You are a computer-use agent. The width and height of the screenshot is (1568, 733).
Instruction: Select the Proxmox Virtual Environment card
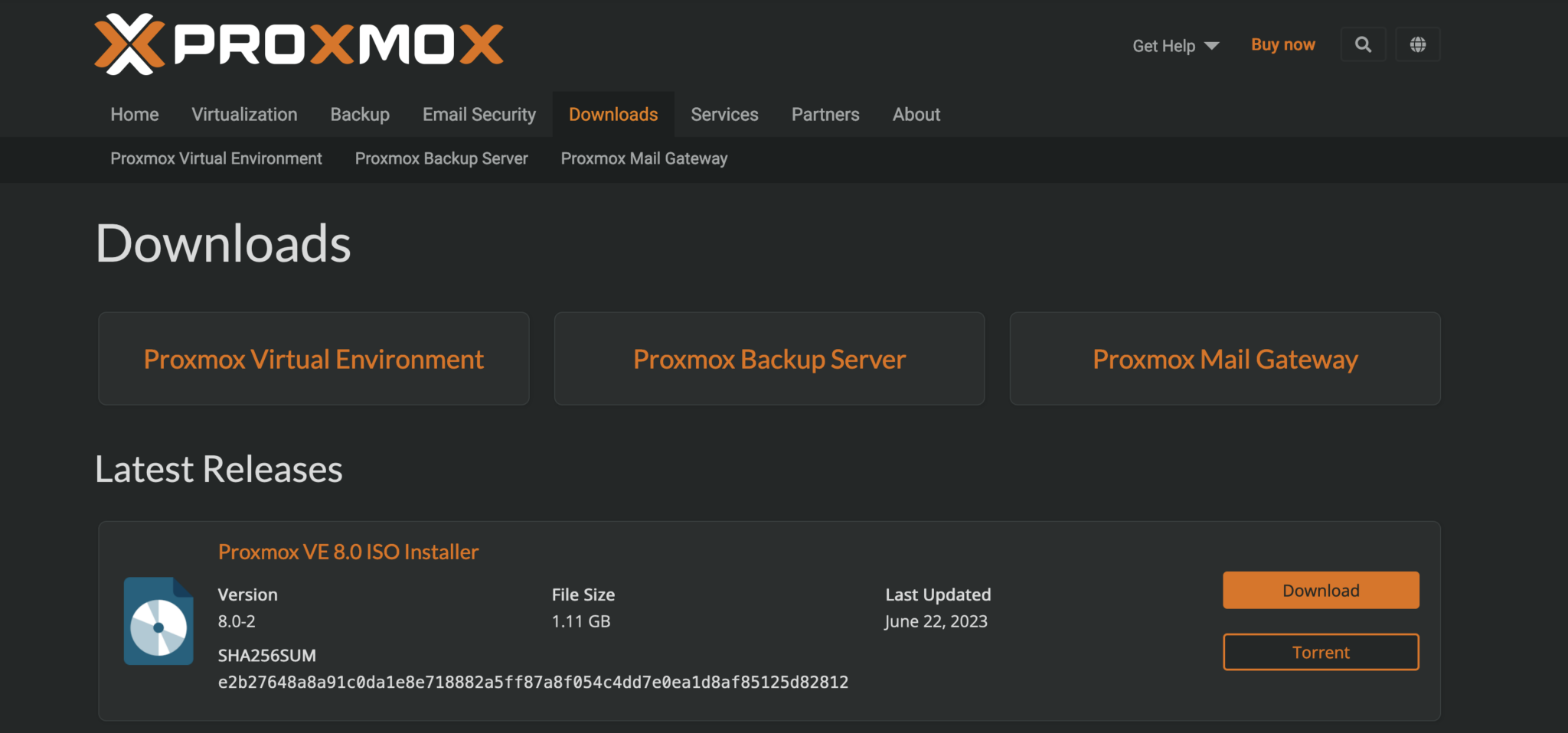pyautogui.click(x=313, y=358)
